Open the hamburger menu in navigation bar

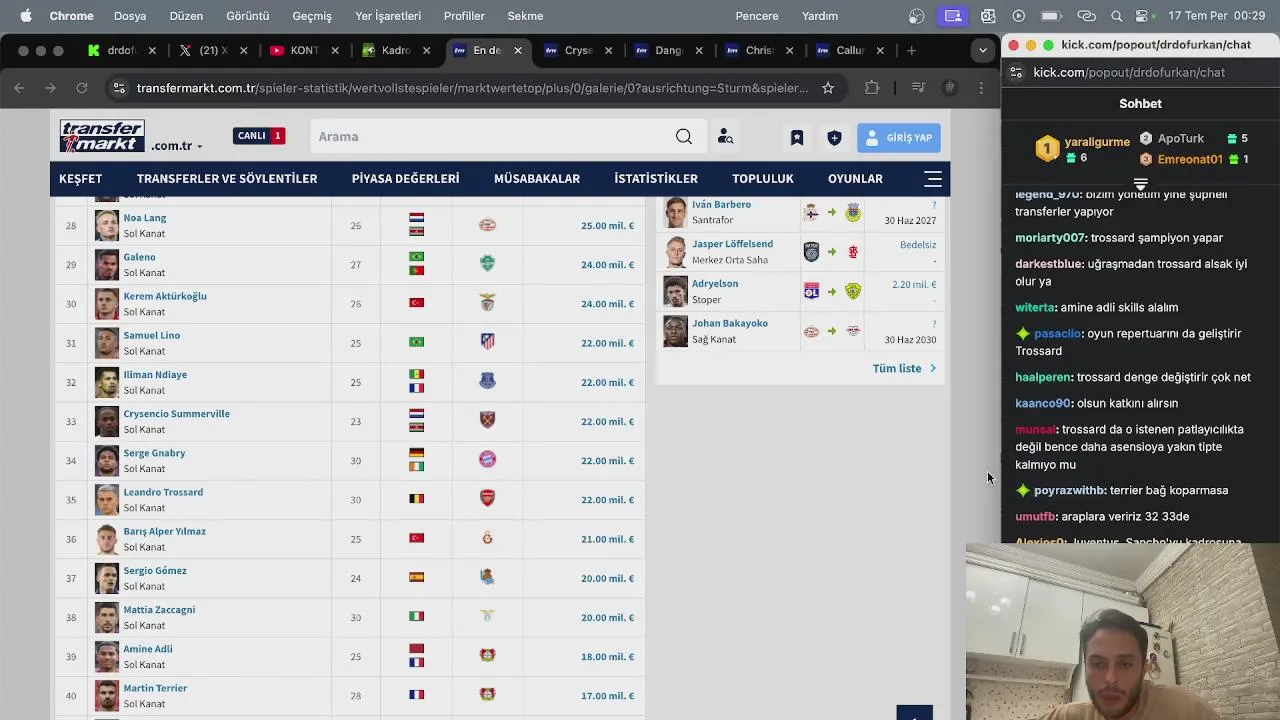(933, 179)
